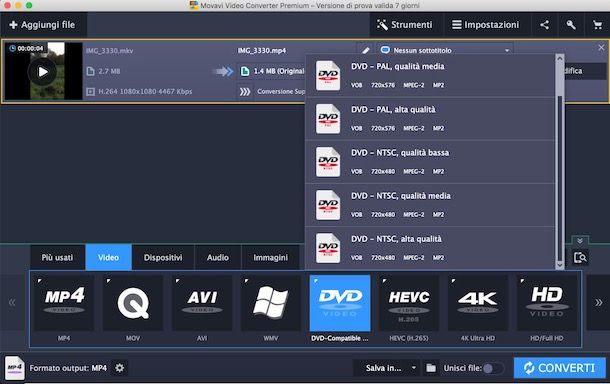Click the pencil rename icon

point(366,51)
